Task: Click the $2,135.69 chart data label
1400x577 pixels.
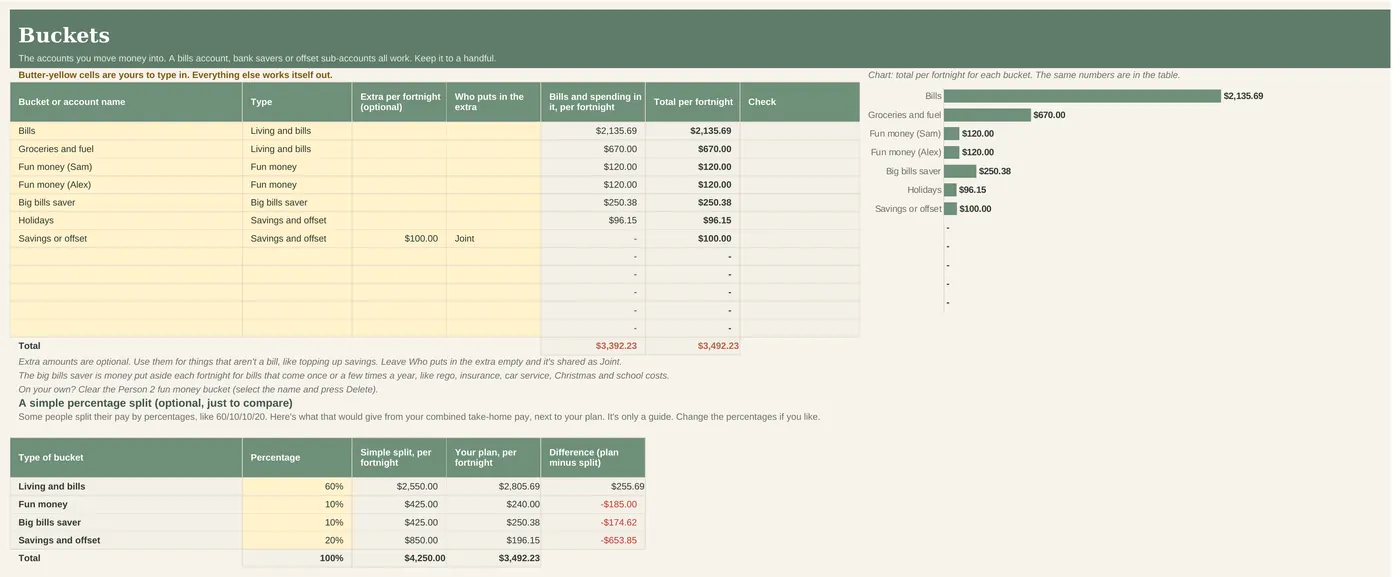Action: tap(1243, 96)
